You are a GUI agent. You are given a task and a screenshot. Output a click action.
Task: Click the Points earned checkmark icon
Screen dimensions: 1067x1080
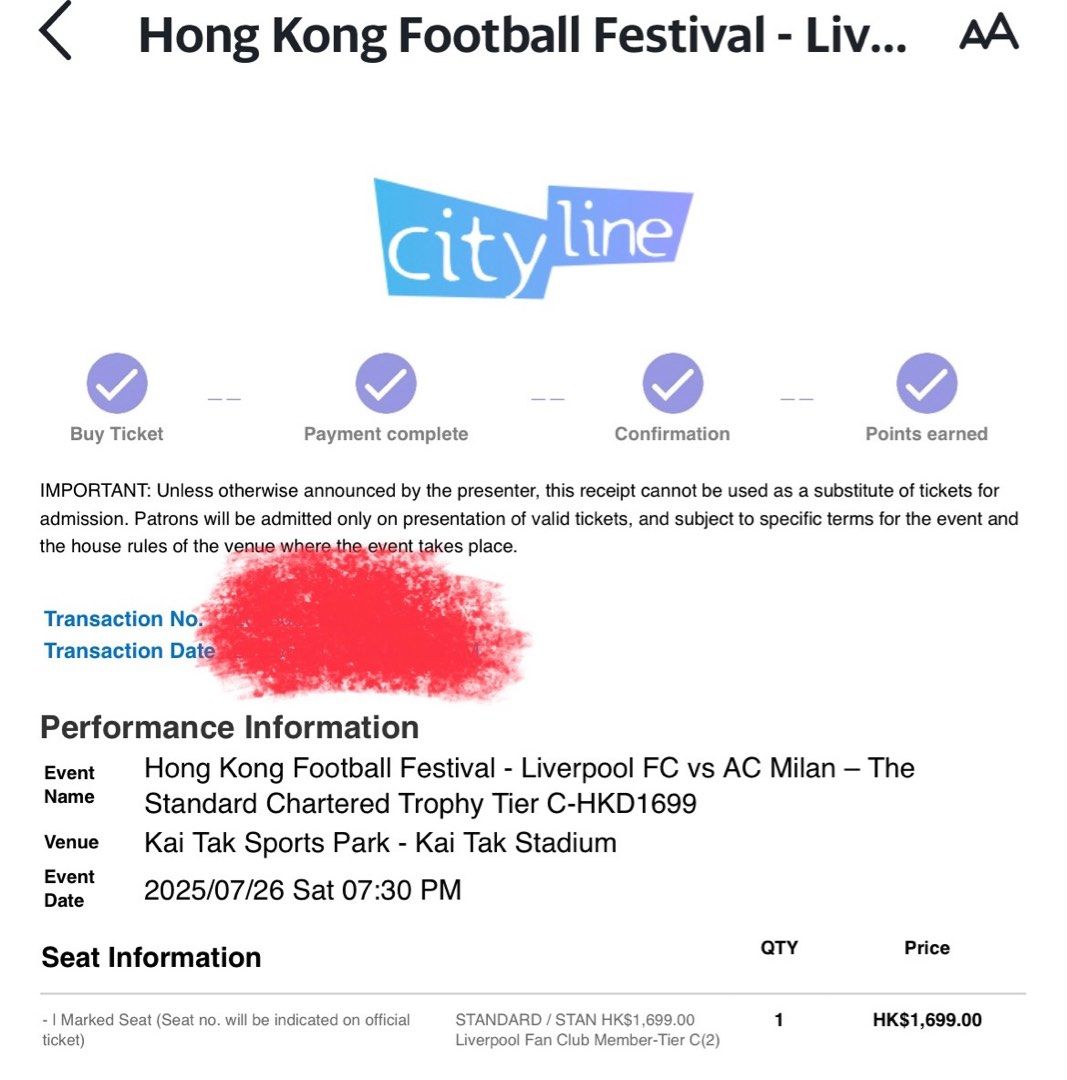927,383
